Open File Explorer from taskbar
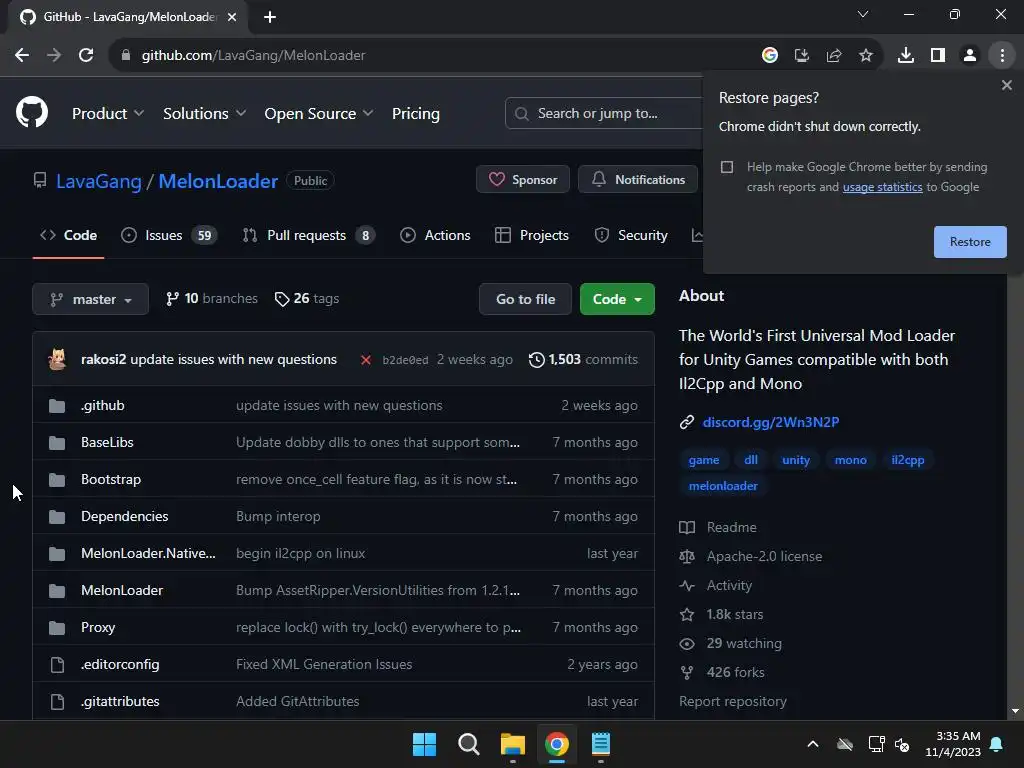 (513, 744)
